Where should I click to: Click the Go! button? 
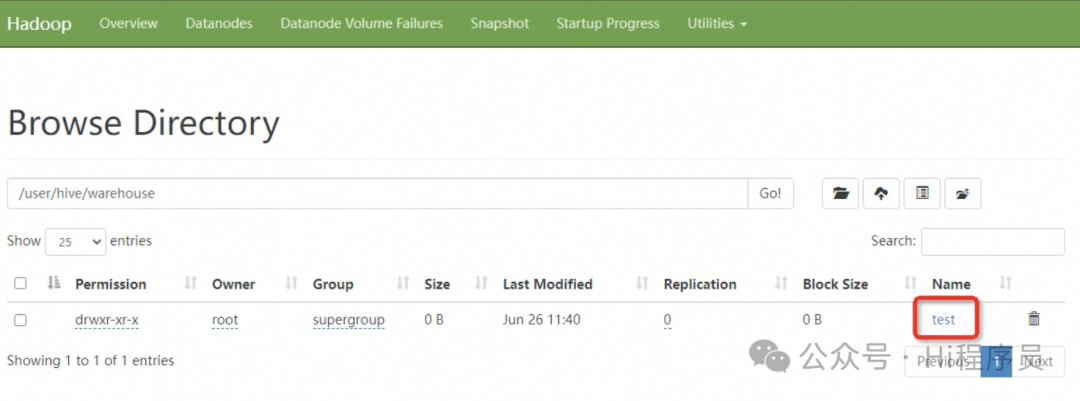[771, 194]
